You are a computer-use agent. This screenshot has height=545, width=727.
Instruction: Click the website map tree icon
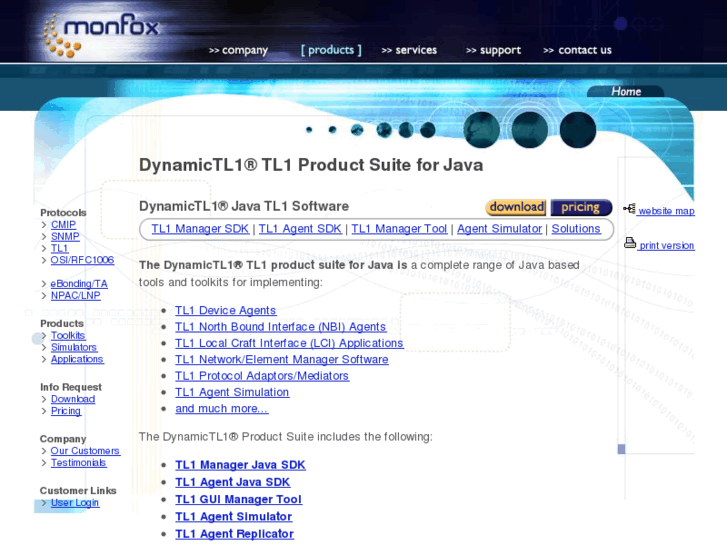[629, 209]
